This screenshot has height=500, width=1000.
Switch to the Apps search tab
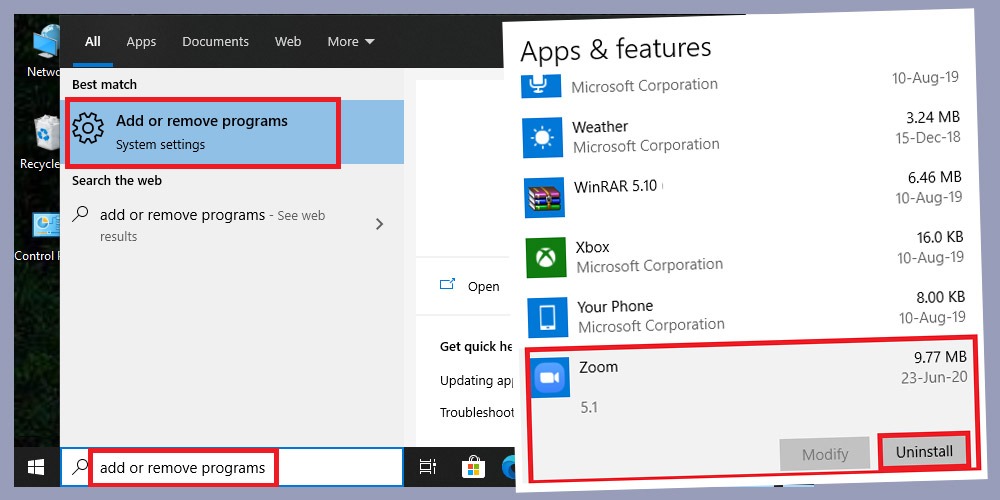tap(141, 41)
